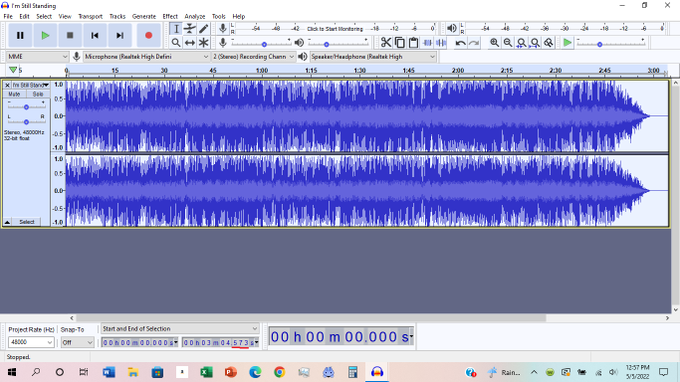
Task: Click the Fit Selection to Width icon
Action: pyautogui.click(x=521, y=42)
